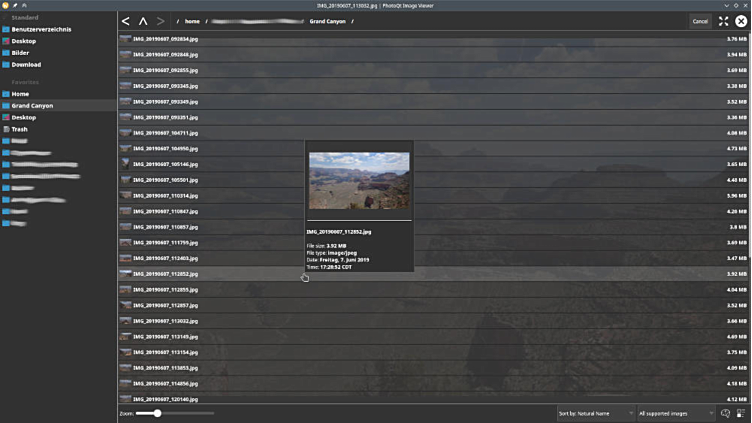This screenshot has height=423, width=752.
Task: Open the Trash folder in sidebar
Action: click(20, 129)
